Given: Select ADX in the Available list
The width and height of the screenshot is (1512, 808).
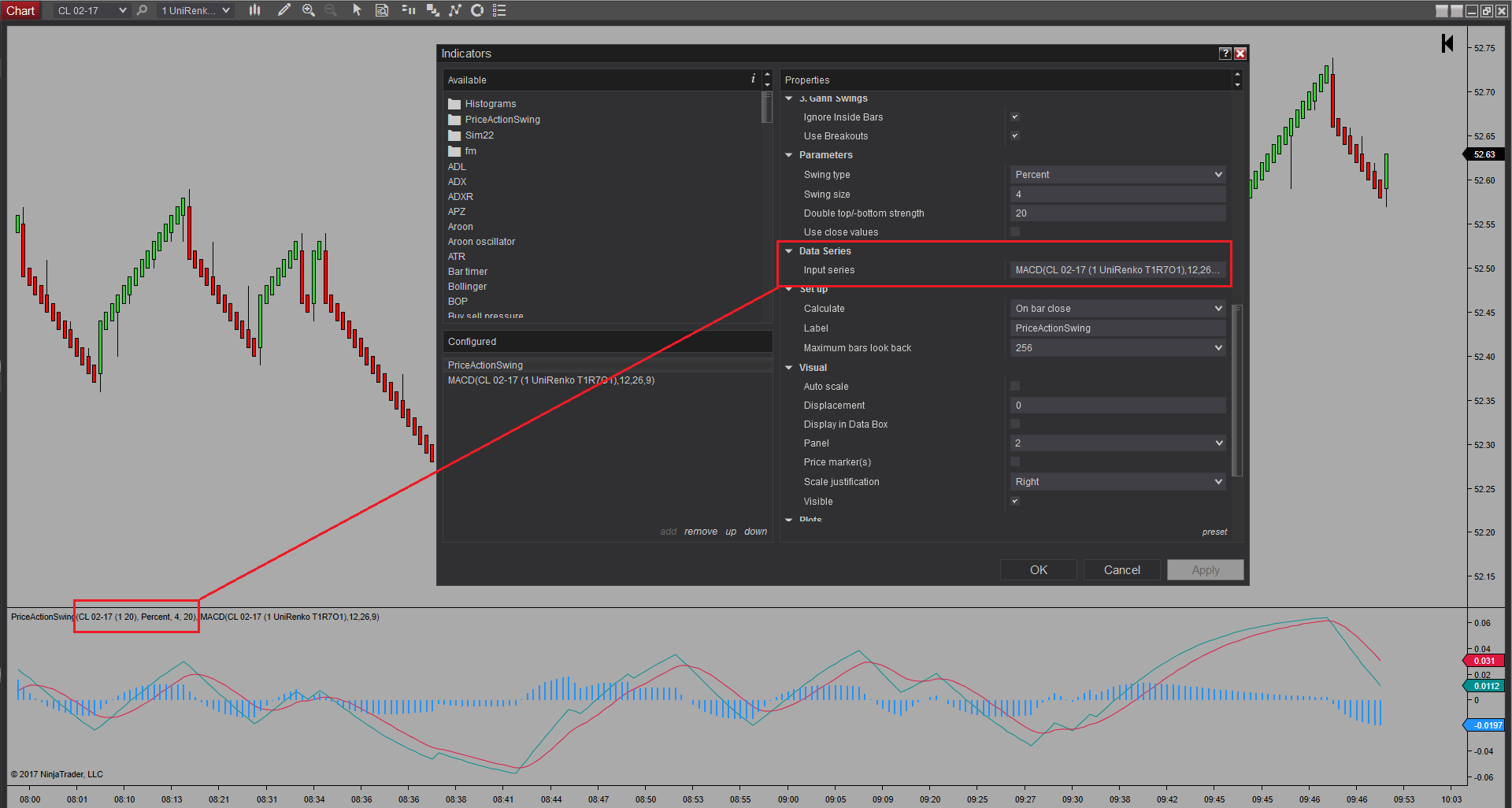Looking at the screenshot, I should click(458, 182).
